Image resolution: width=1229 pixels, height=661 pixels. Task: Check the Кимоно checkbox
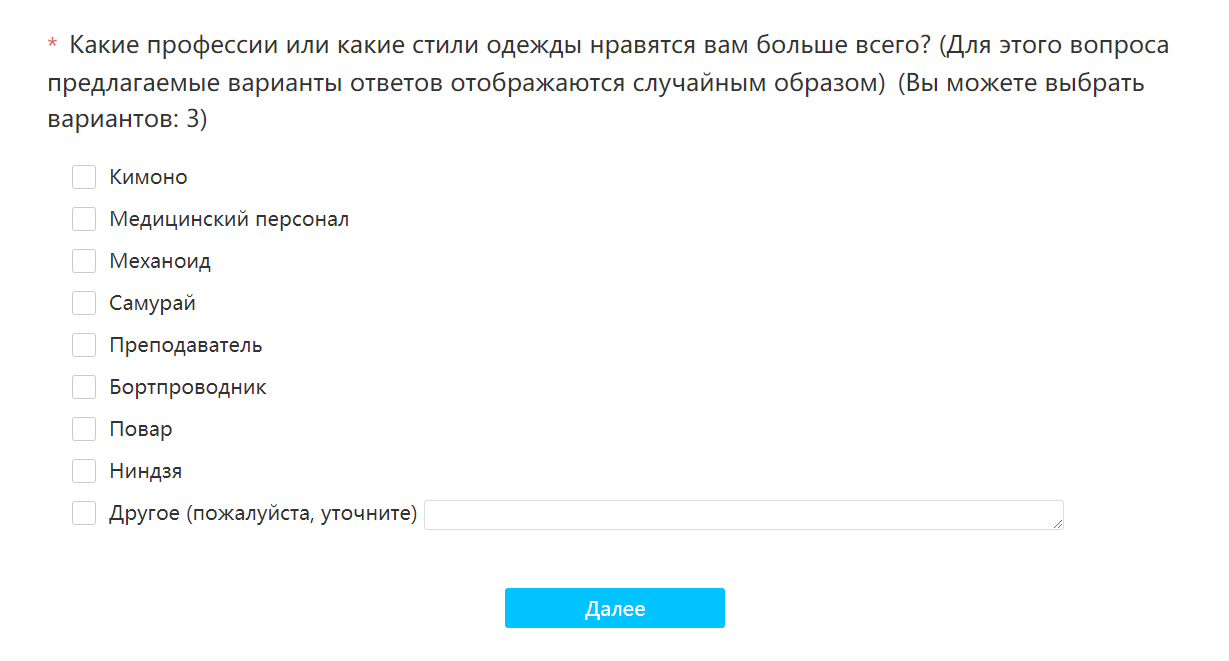click(84, 177)
